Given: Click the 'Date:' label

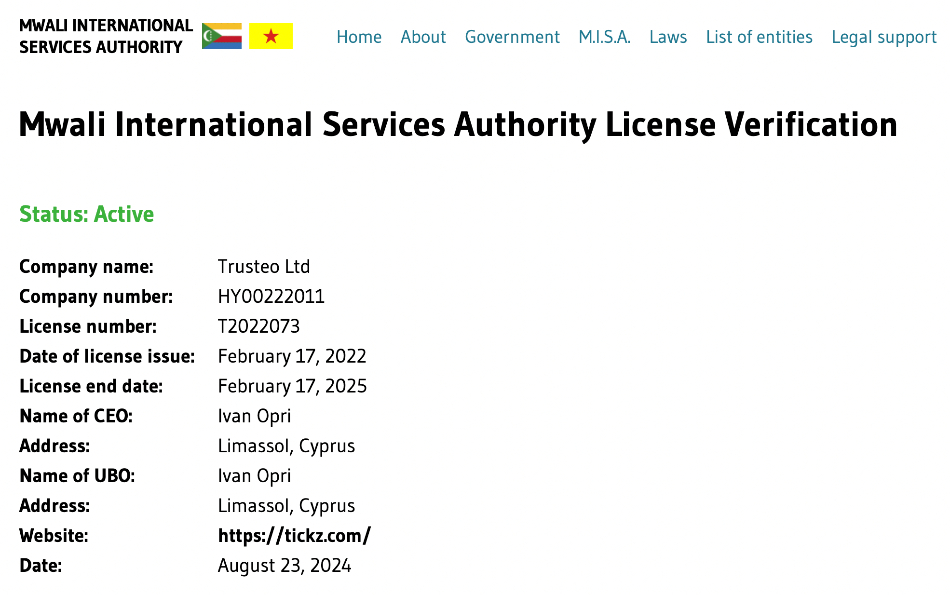Looking at the screenshot, I should (41, 565).
